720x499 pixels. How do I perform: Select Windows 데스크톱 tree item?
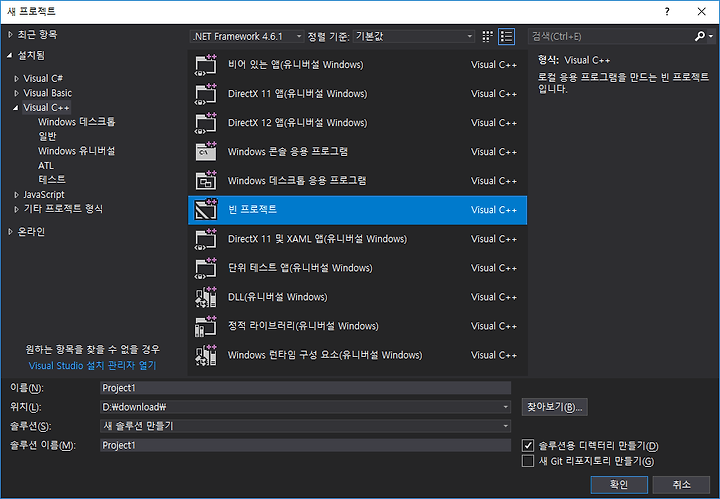point(76,122)
